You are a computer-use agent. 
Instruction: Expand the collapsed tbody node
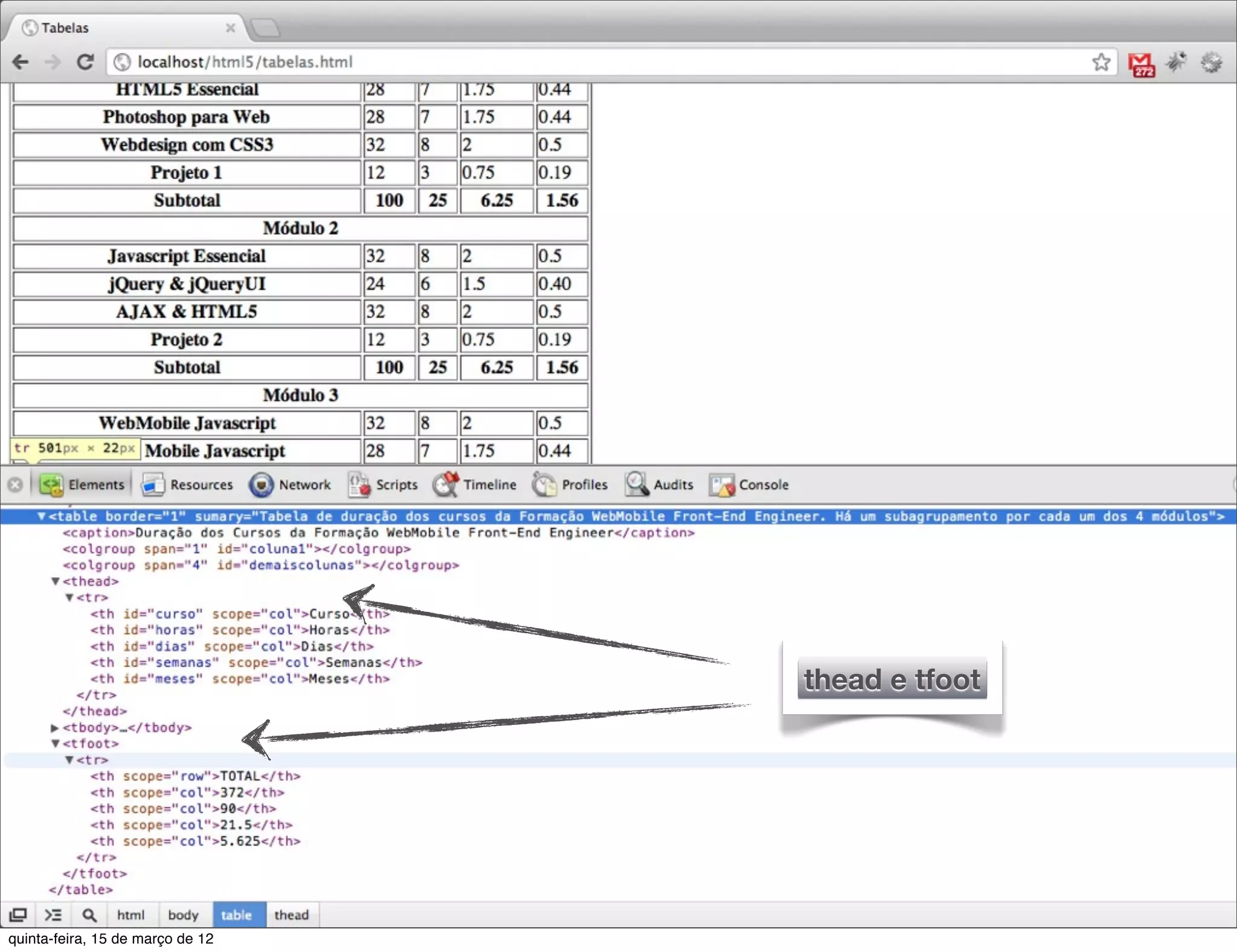click(55, 728)
